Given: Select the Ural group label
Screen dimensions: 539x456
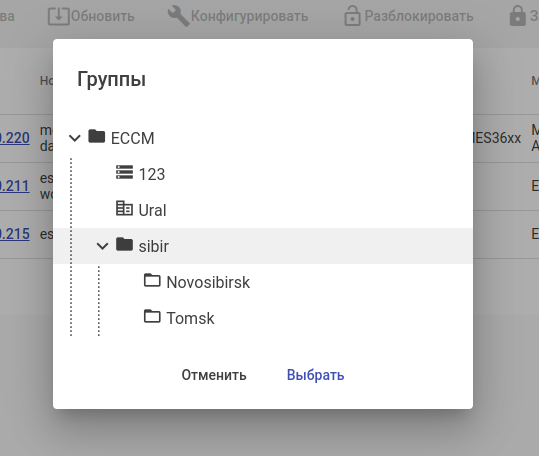Looking at the screenshot, I should [x=152, y=210].
